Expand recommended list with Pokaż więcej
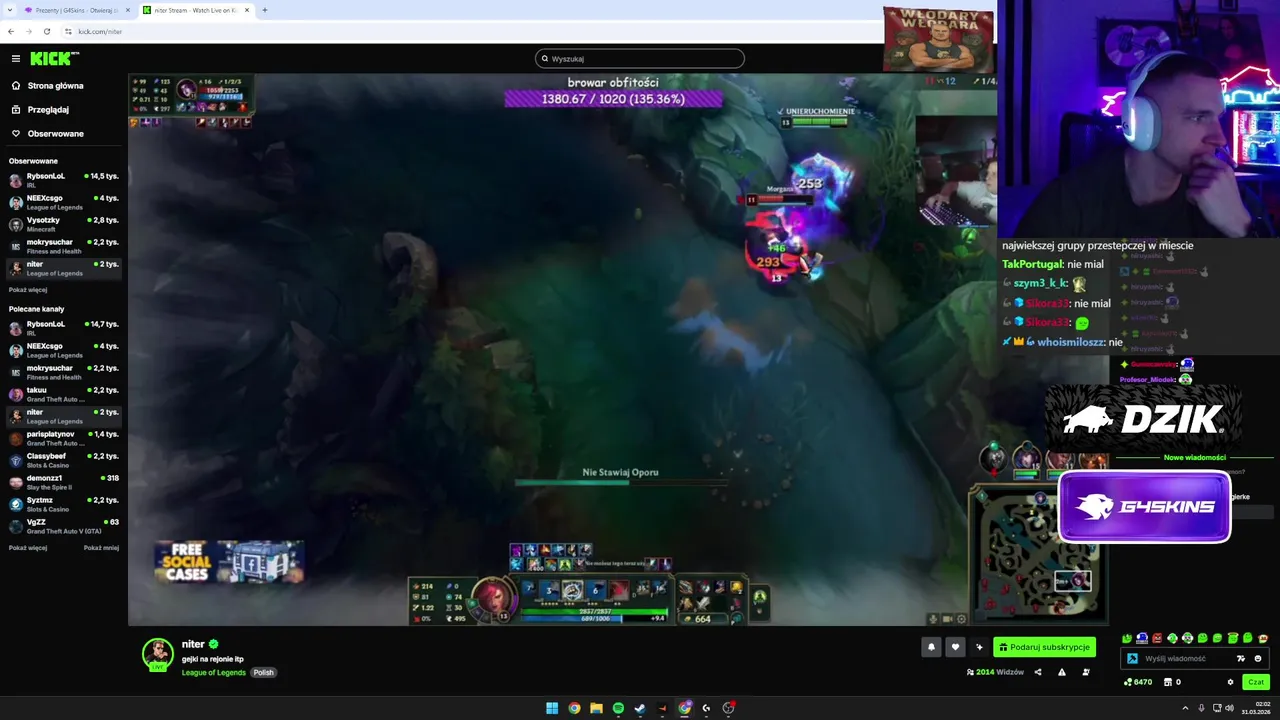The width and height of the screenshot is (1280, 720). tap(28, 548)
